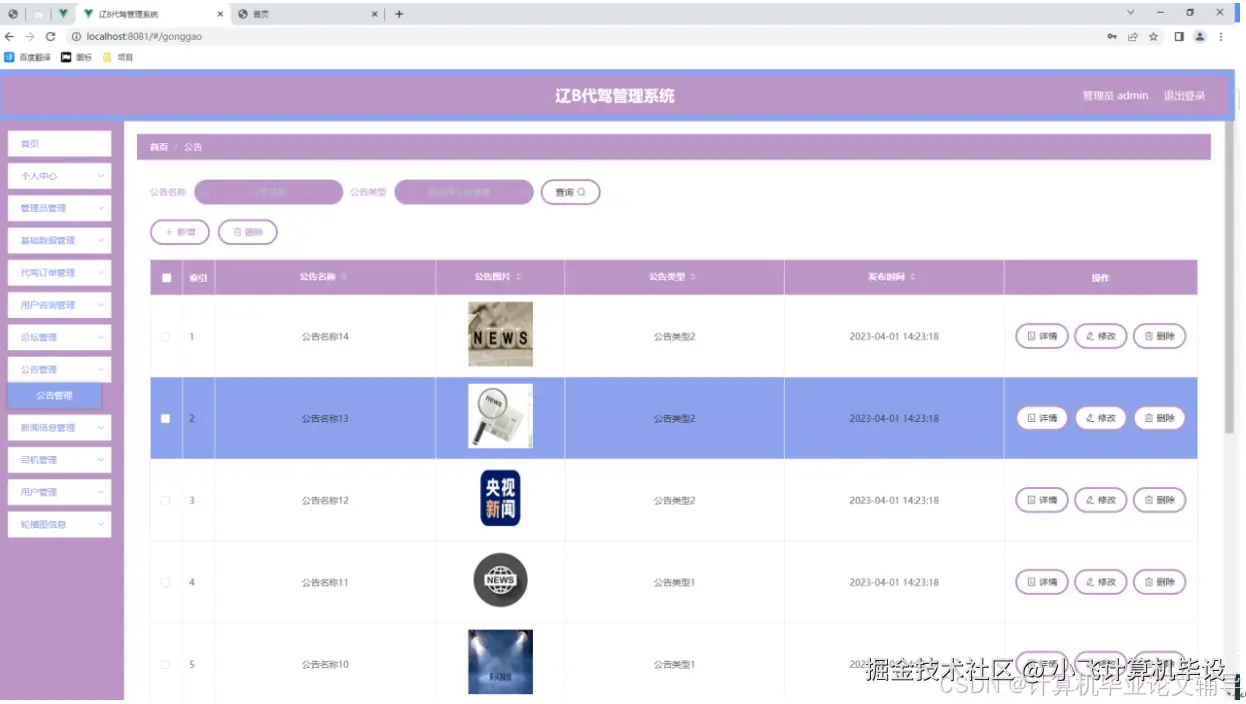Expand 新闻信息管理 sidebar menu
Screen dimensions: 1246x704
point(59,427)
